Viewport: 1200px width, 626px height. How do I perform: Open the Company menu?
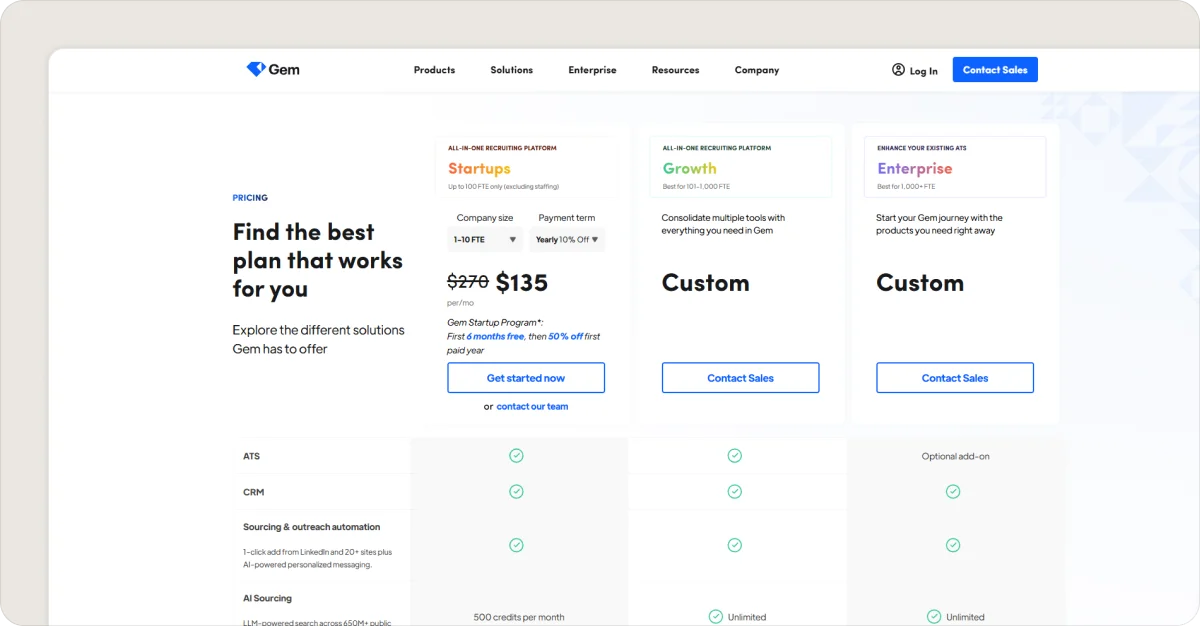click(x=756, y=70)
